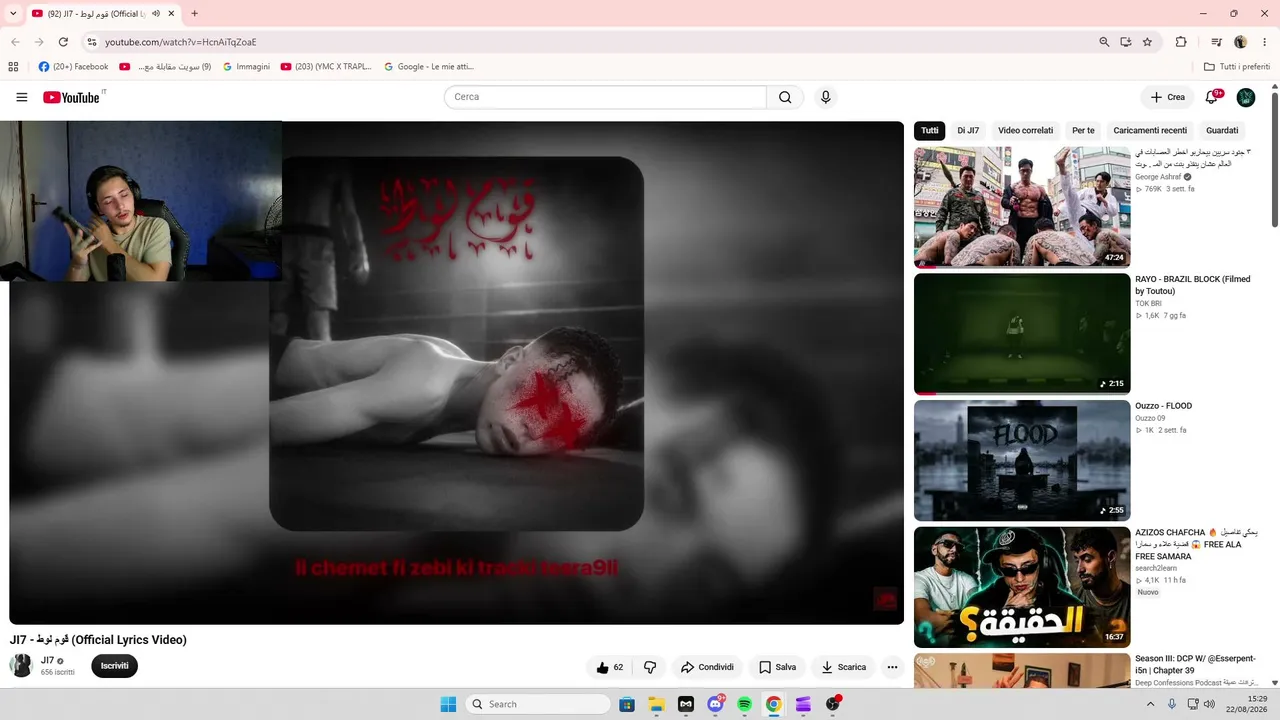Click the Windows Start button
Viewport: 1280px width, 720px height.
[x=448, y=704]
